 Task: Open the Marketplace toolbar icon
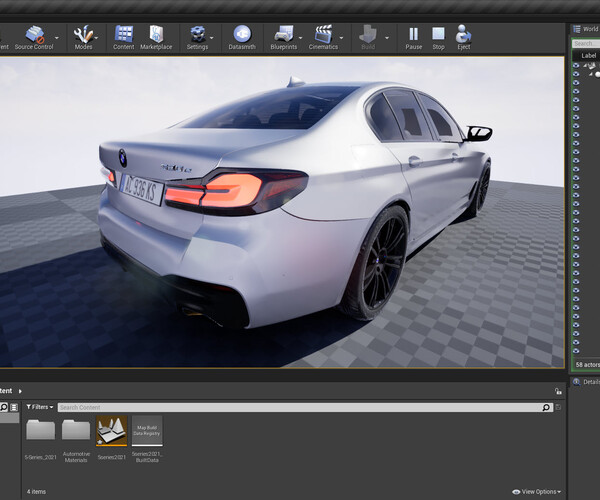coord(156,37)
